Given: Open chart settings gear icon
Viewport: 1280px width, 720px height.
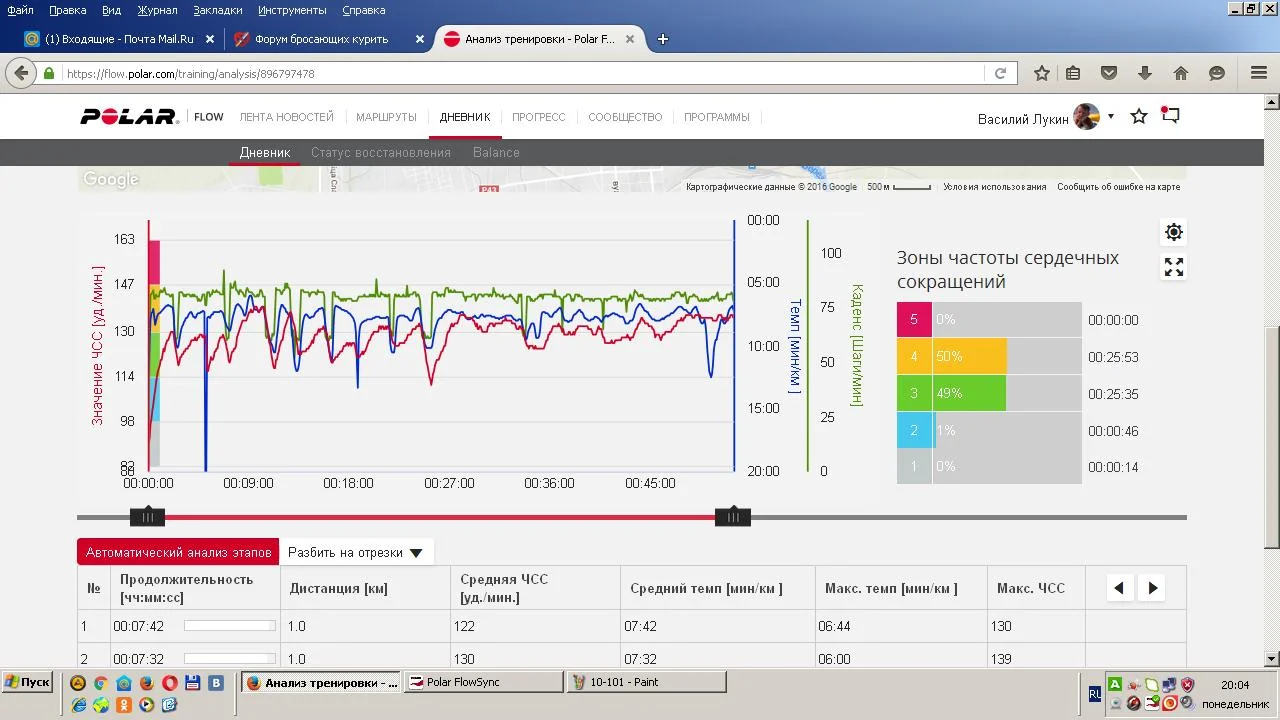Looking at the screenshot, I should click(1173, 232).
